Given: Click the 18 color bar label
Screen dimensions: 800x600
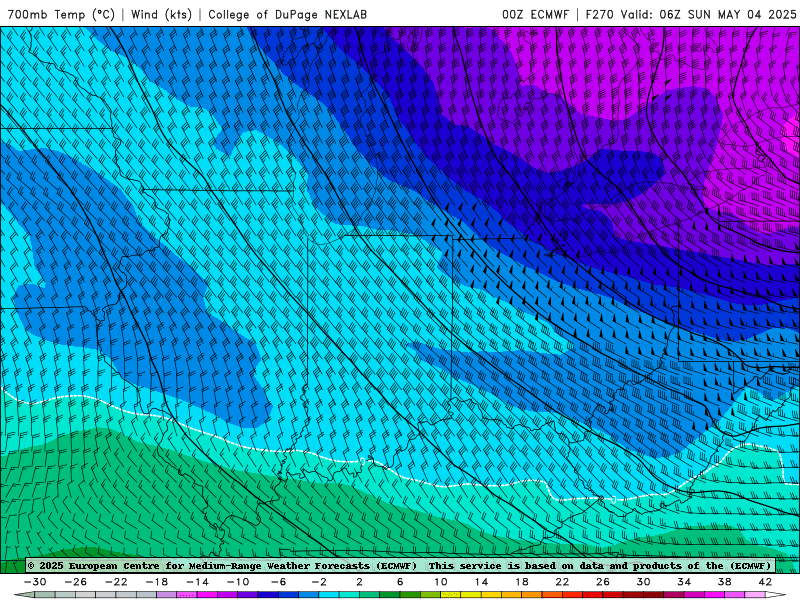Looking at the screenshot, I should 522,582.
